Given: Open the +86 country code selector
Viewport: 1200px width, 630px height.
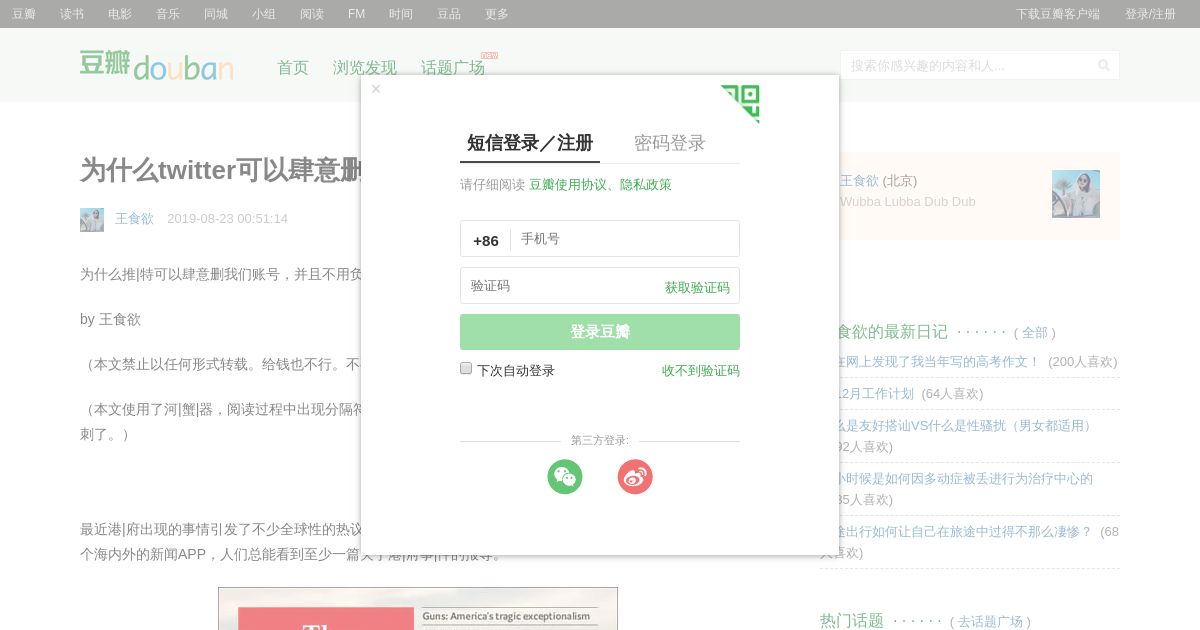Looking at the screenshot, I should tap(486, 240).
